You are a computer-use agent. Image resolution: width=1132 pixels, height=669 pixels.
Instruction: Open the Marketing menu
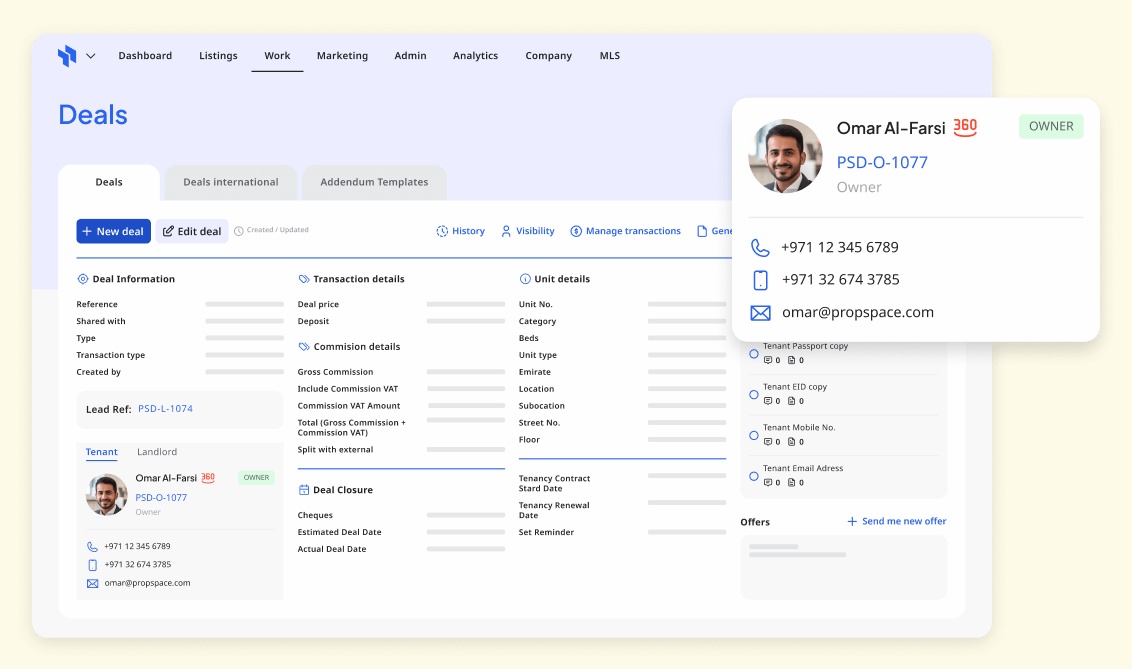point(342,56)
